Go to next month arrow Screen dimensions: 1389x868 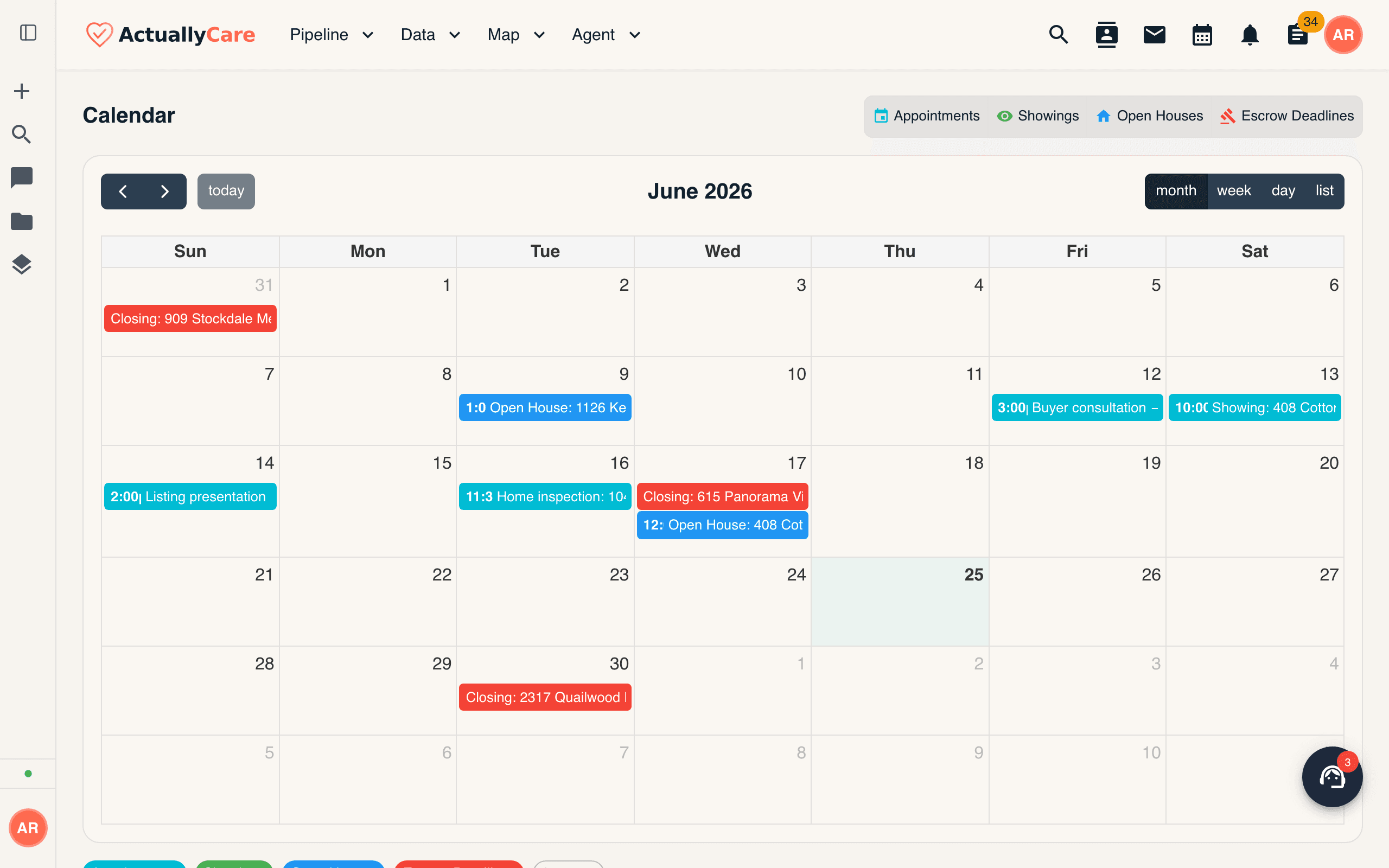pos(165,191)
